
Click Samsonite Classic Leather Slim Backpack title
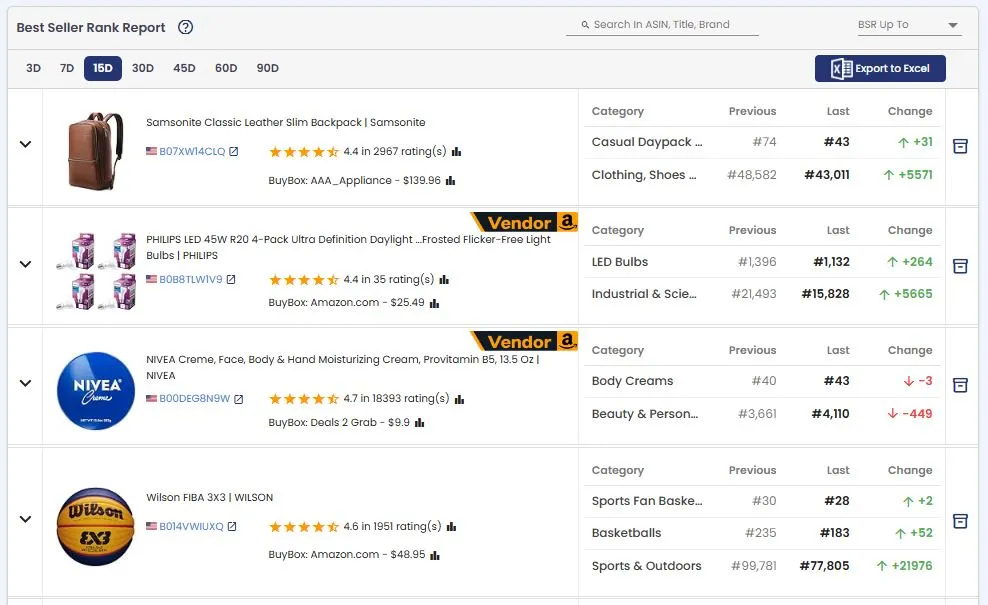click(x=285, y=122)
